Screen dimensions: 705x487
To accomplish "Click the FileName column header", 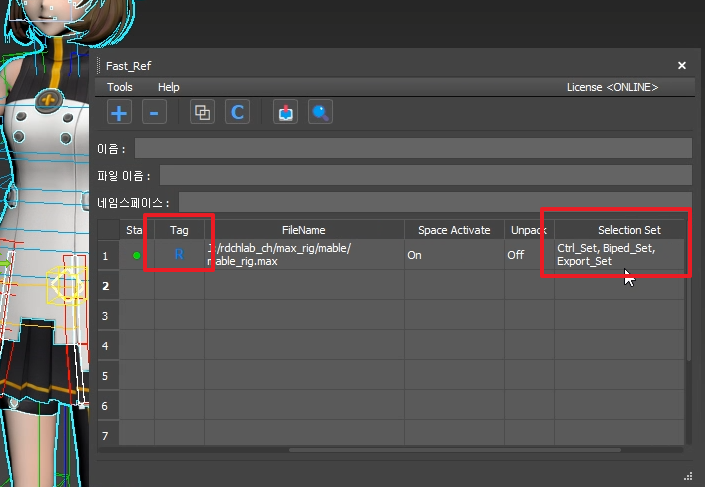I will pyautogui.click(x=303, y=230).
